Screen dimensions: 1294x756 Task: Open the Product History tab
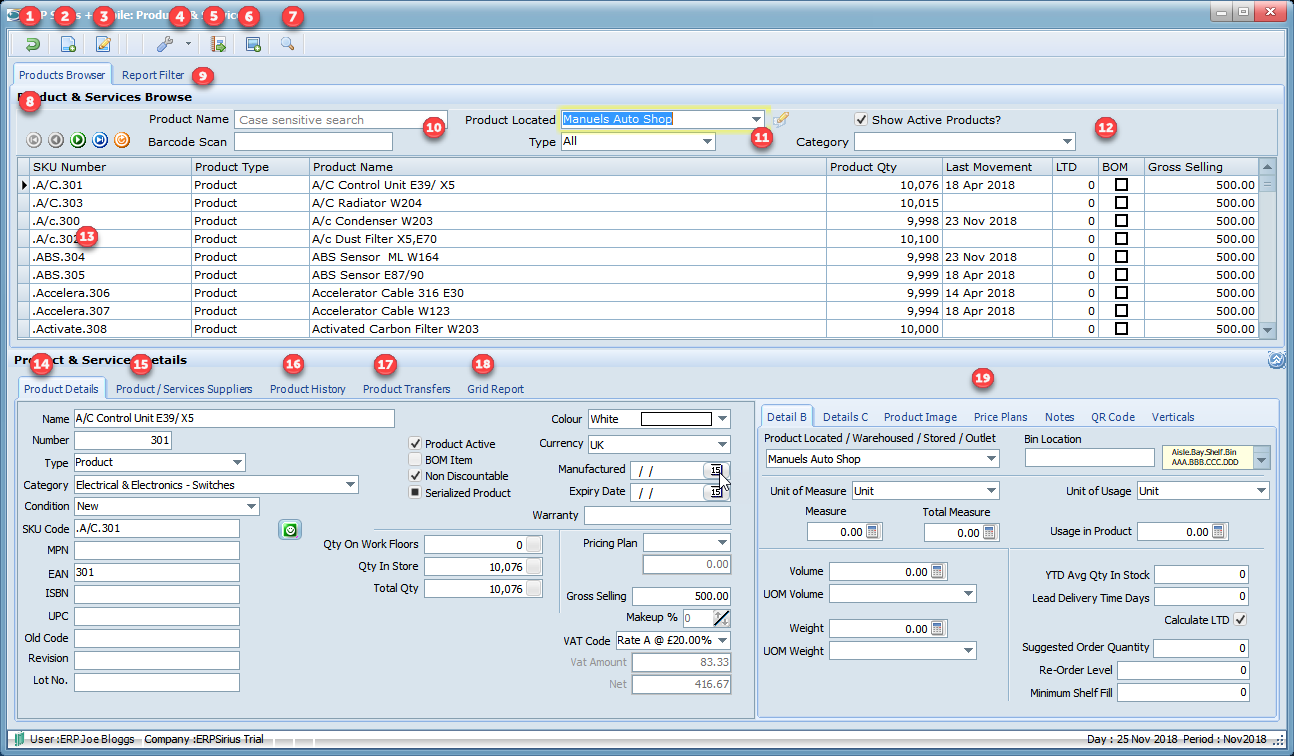[x=308, y=389]
